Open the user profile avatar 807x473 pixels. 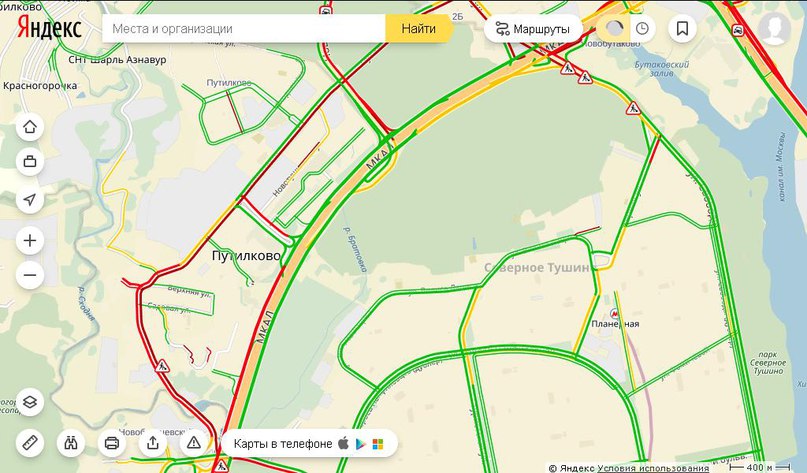tap(775, 28)
